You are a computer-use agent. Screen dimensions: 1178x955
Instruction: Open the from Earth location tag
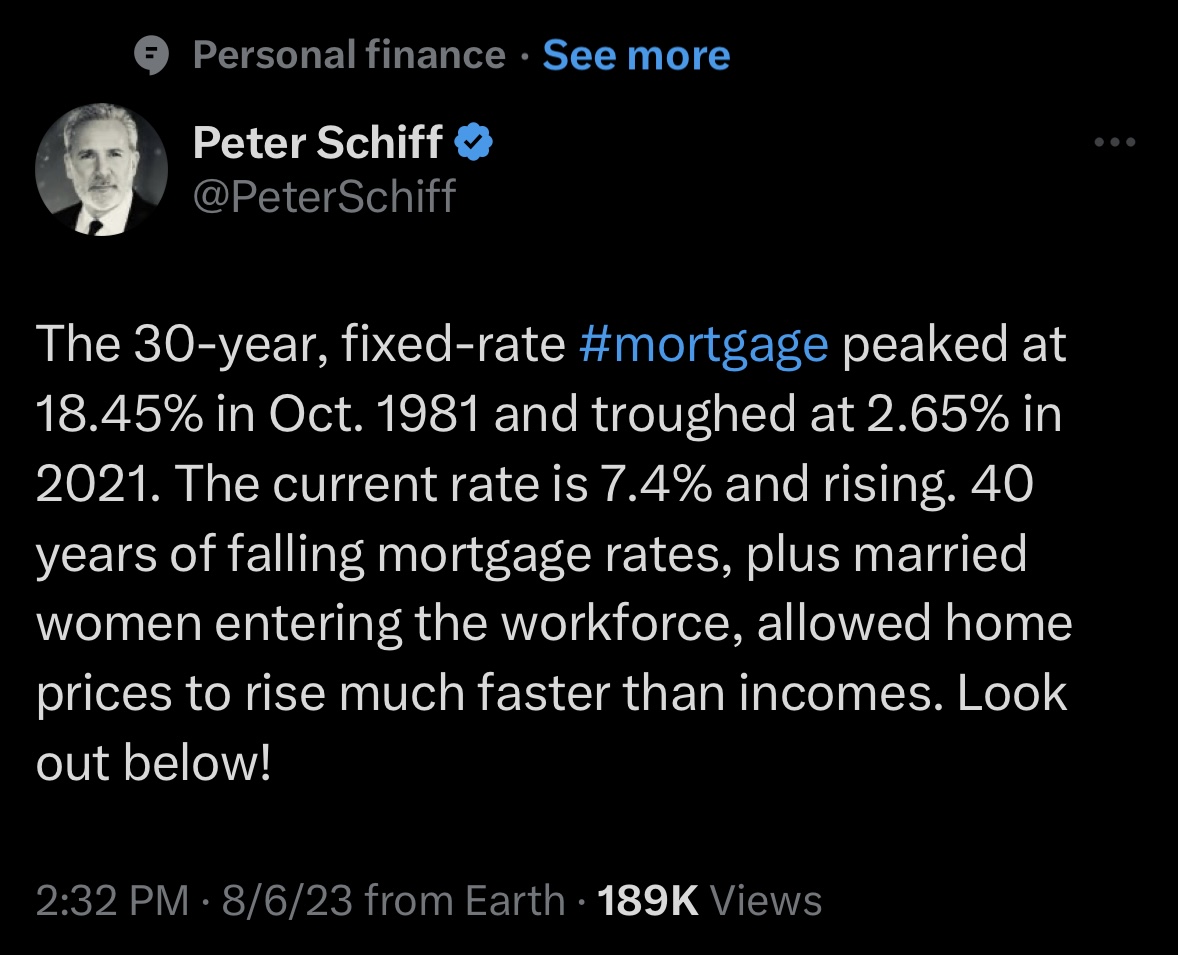(465, 900)
